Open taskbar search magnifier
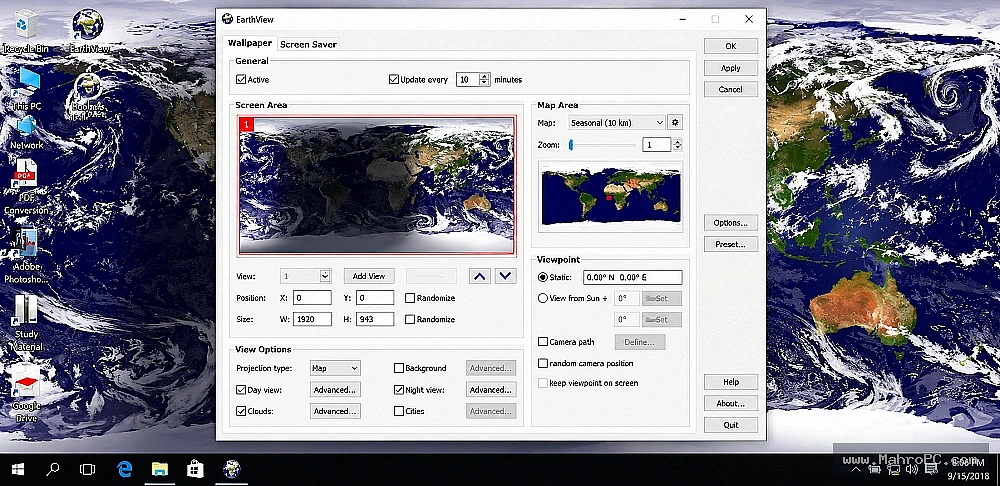Image resolution: width=1000 pixels, height=486 pixels. (x=53, y=470)
